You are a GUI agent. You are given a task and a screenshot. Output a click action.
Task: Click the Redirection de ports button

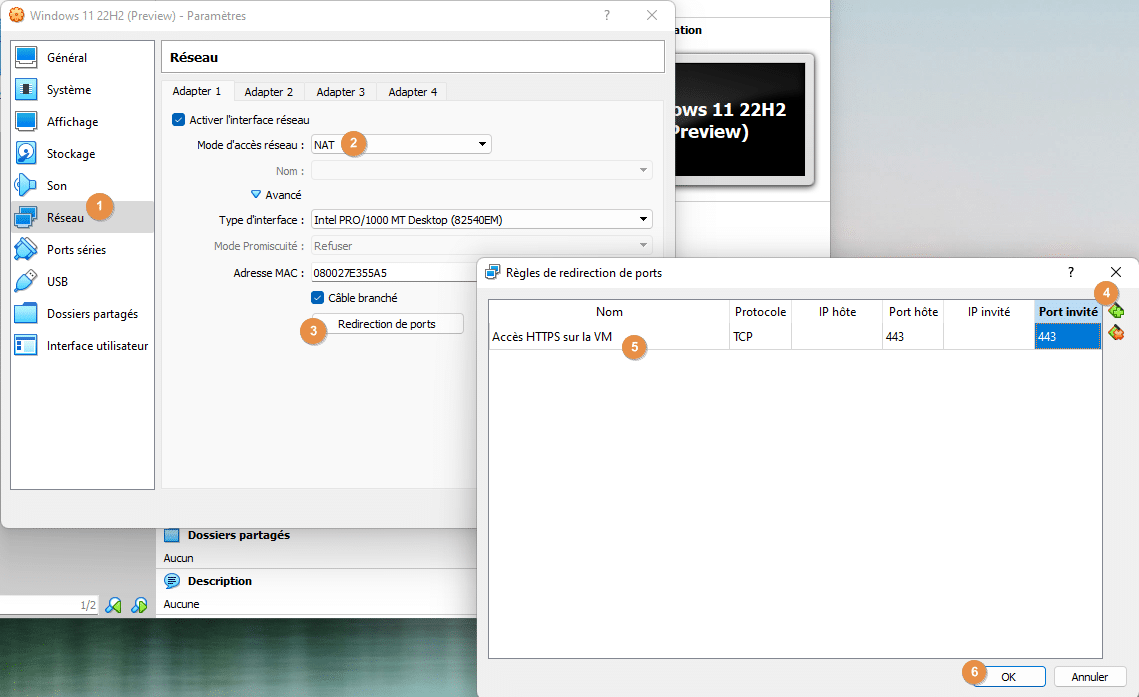point(393,323)
